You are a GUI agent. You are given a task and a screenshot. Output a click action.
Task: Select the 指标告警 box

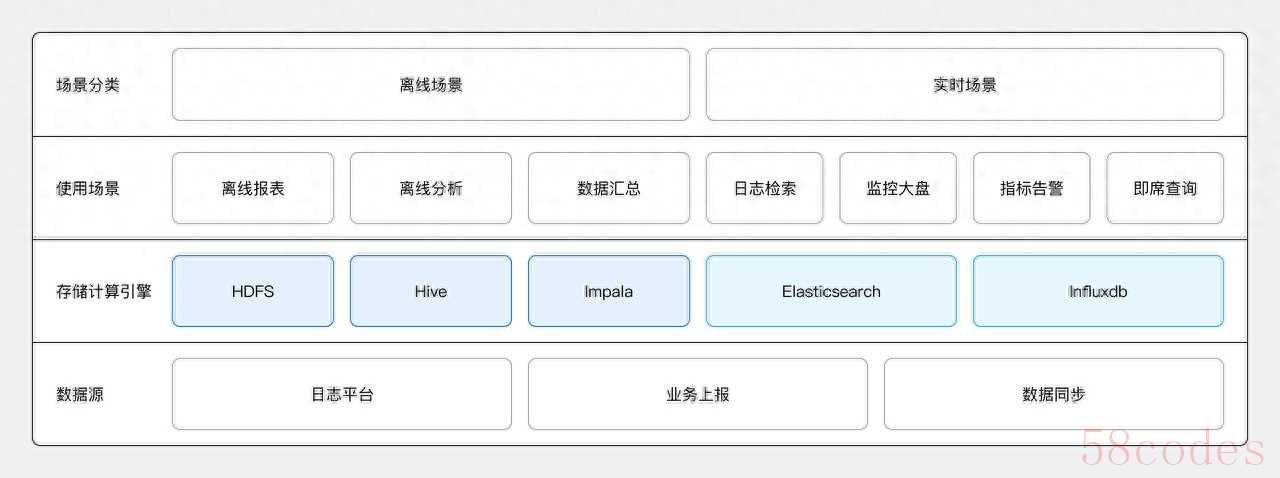click(1031, 188)
